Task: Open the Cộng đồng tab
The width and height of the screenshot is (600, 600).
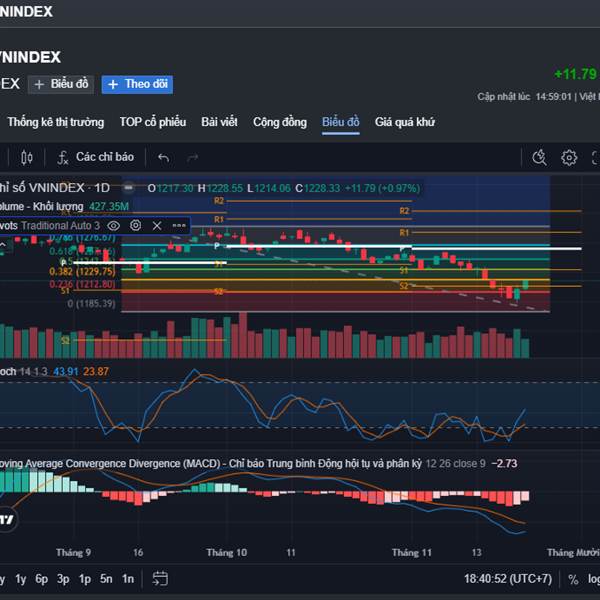Action: (x=280, y=122)
